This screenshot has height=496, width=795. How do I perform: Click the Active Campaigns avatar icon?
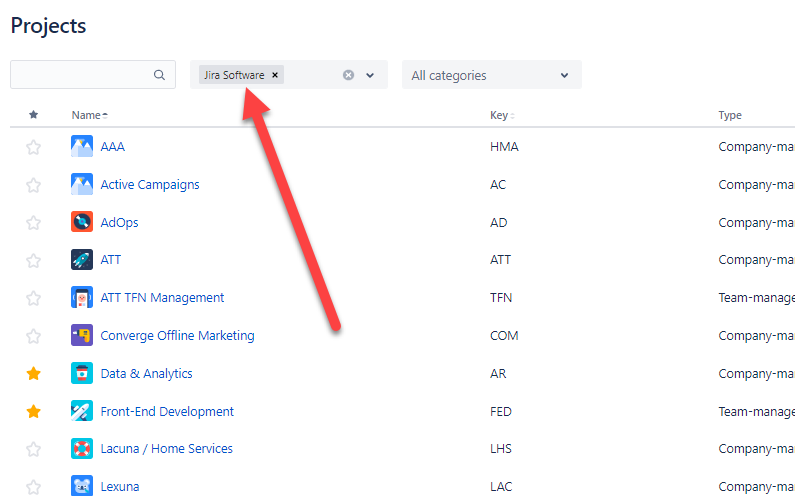pos(82,184)
